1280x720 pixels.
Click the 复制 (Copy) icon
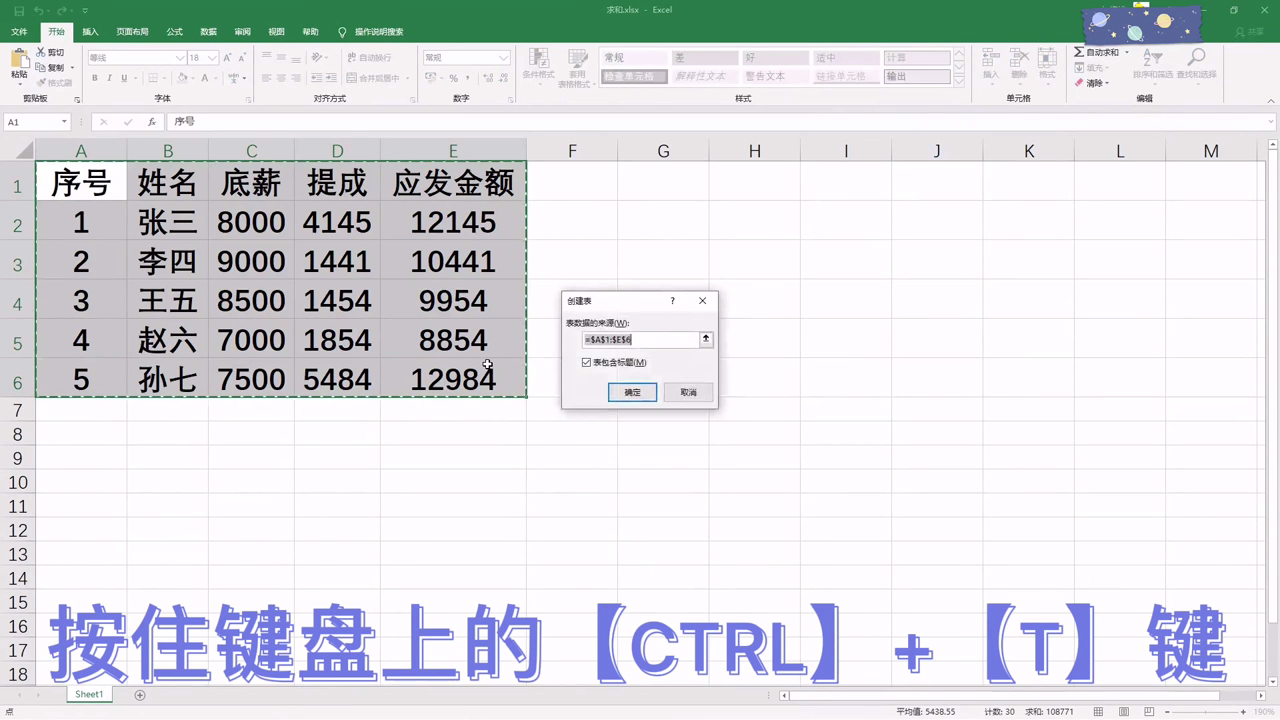click(40, 67)
